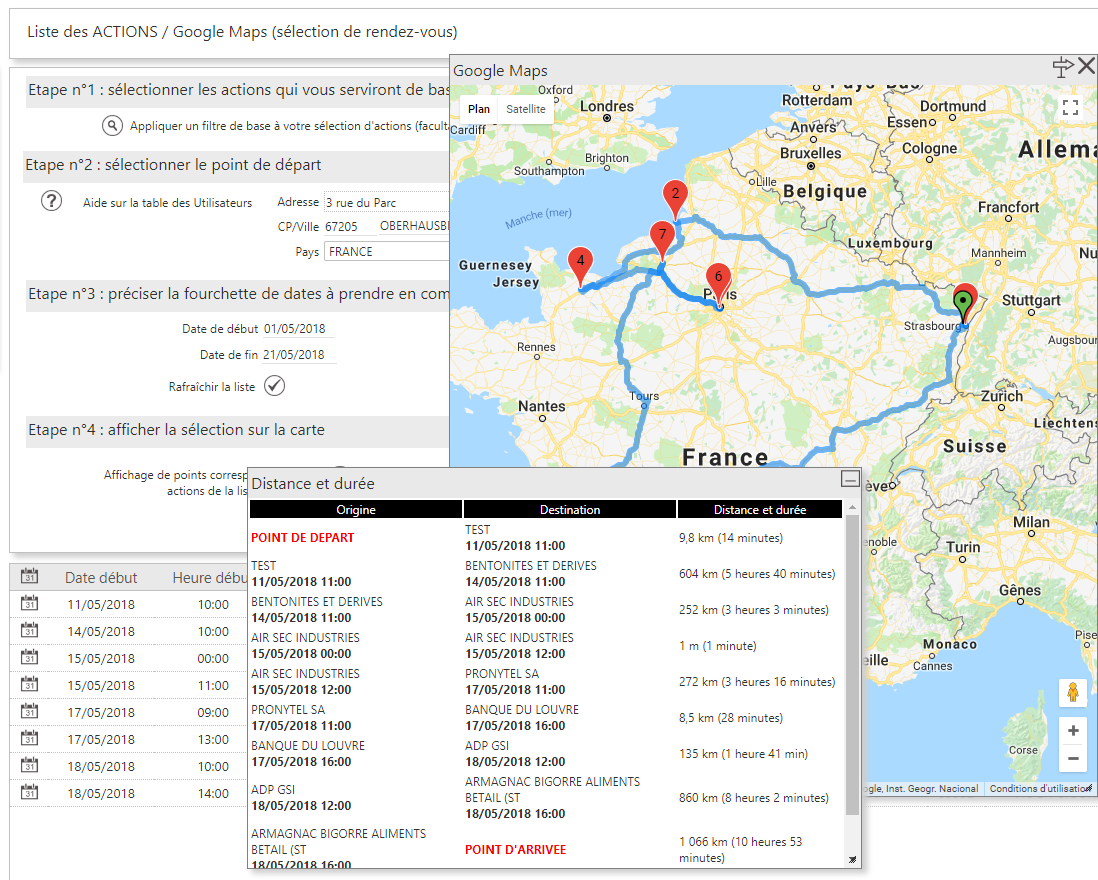Switch the map to Plan view
1098x880 pixels.
coord(479,109)
